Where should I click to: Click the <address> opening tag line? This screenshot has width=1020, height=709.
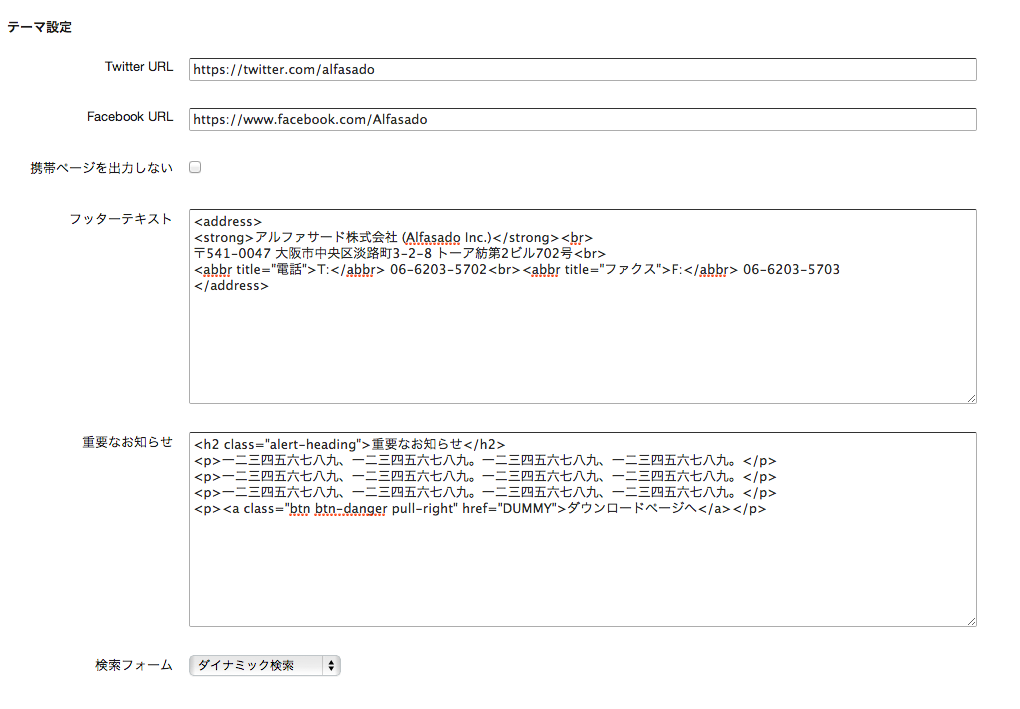[x=228, y=222]
